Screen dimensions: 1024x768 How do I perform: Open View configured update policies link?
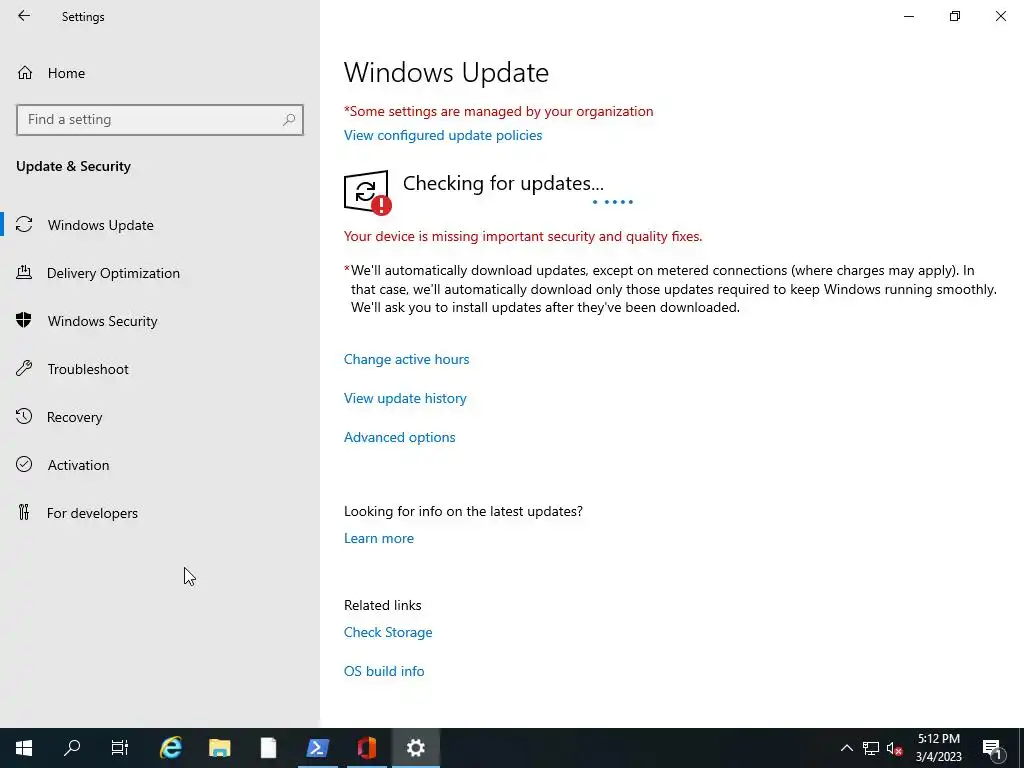point(443,135)
